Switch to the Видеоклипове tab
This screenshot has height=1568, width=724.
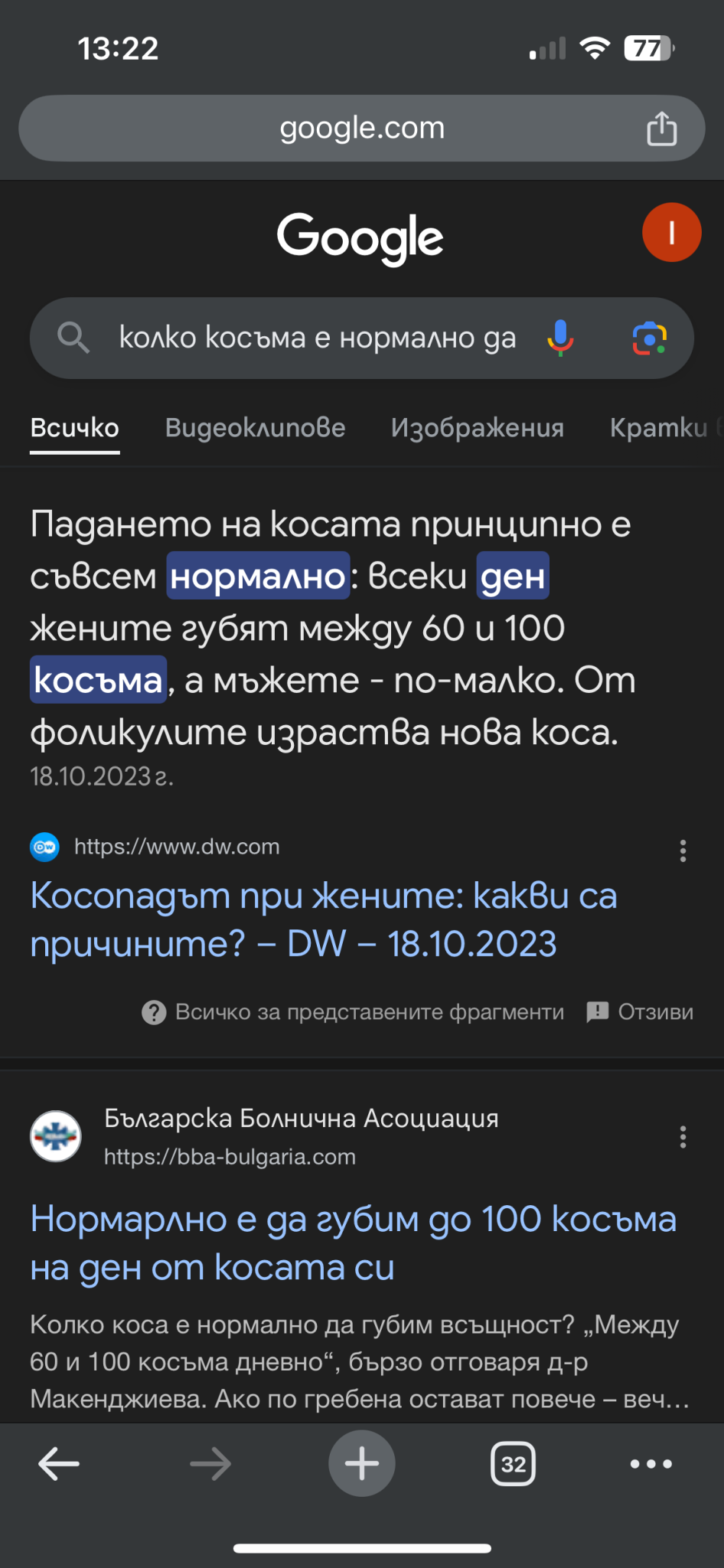pyautogui.click(x=255, y=428)
